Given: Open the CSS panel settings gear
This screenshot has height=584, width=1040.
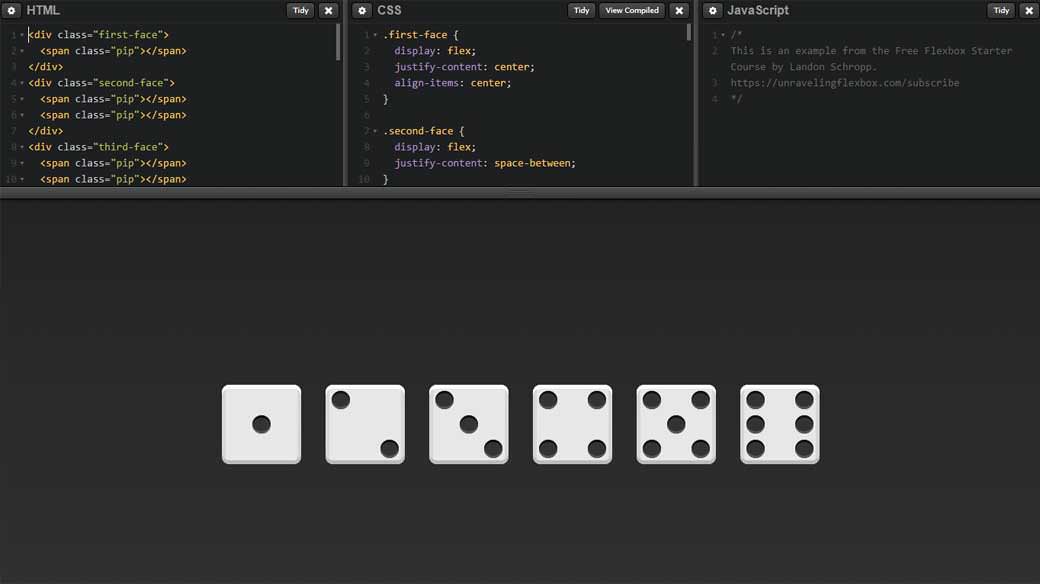Looking at the screenshot, I should (x=362, y=10).
